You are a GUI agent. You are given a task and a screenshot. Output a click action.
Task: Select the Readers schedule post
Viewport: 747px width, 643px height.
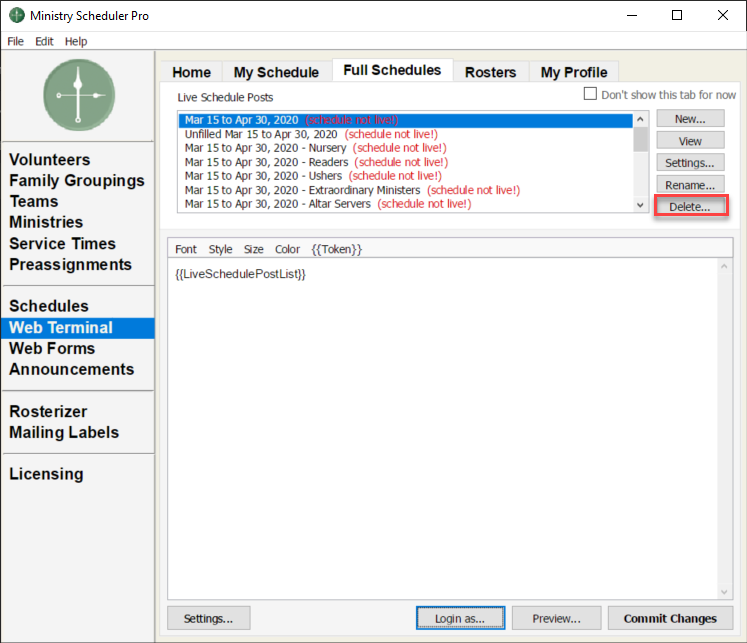[405, 162]
